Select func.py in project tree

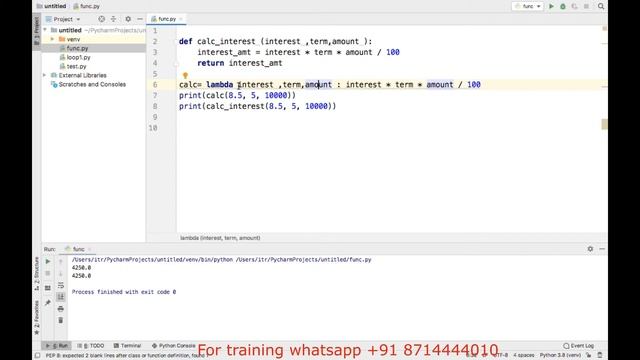(93, 48)
